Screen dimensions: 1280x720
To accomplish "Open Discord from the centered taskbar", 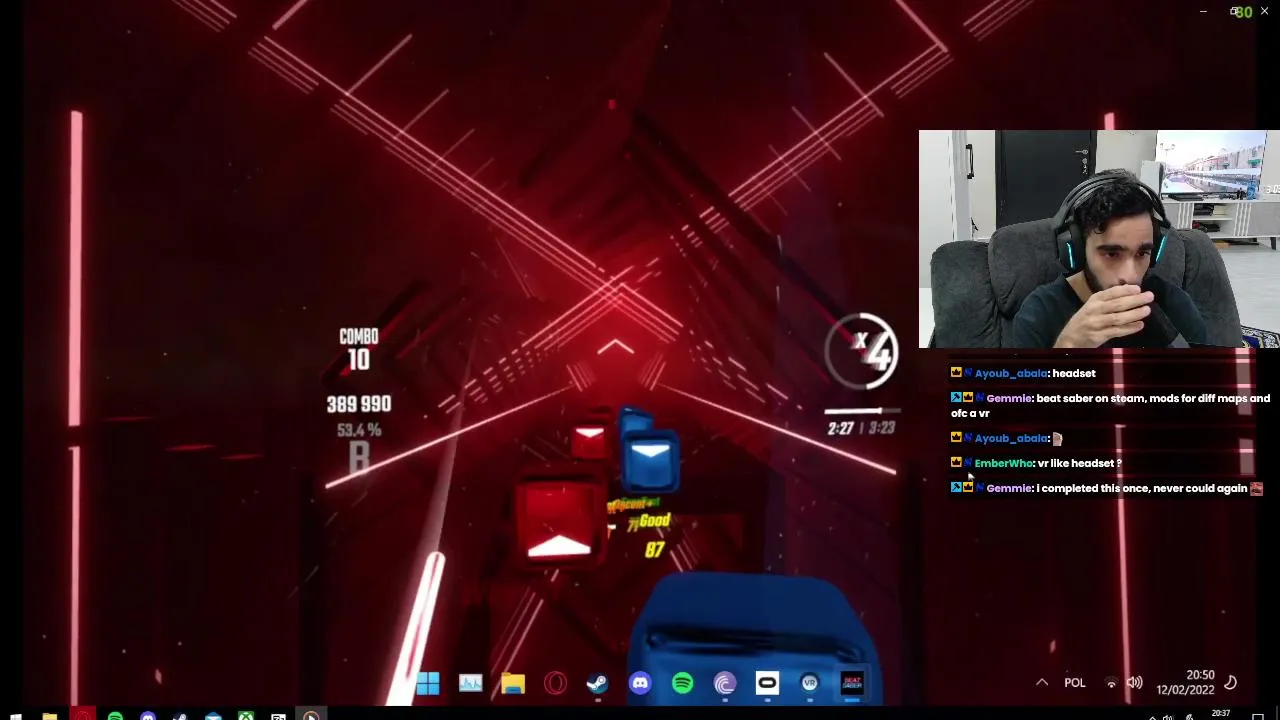I will tap(640, 683).
